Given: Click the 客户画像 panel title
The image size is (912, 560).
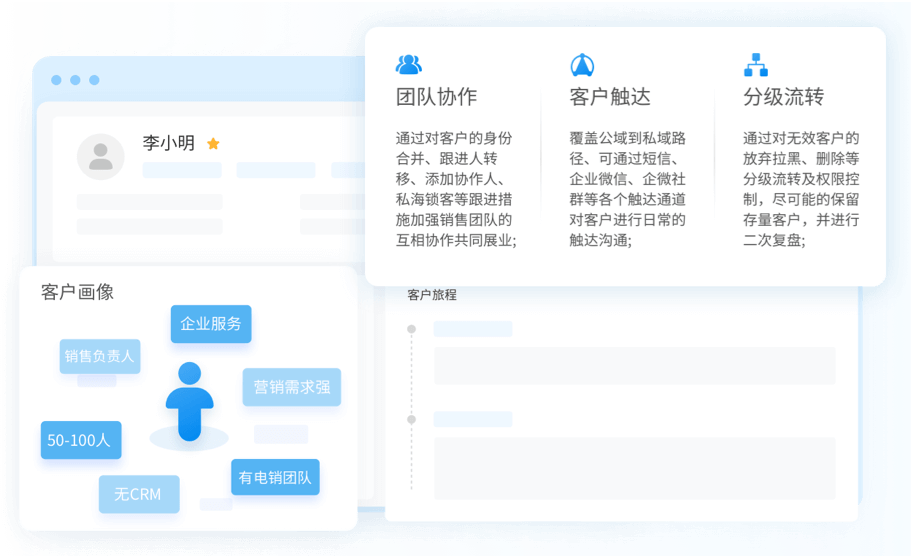Looking at the screenshot, I should (77, 292).
